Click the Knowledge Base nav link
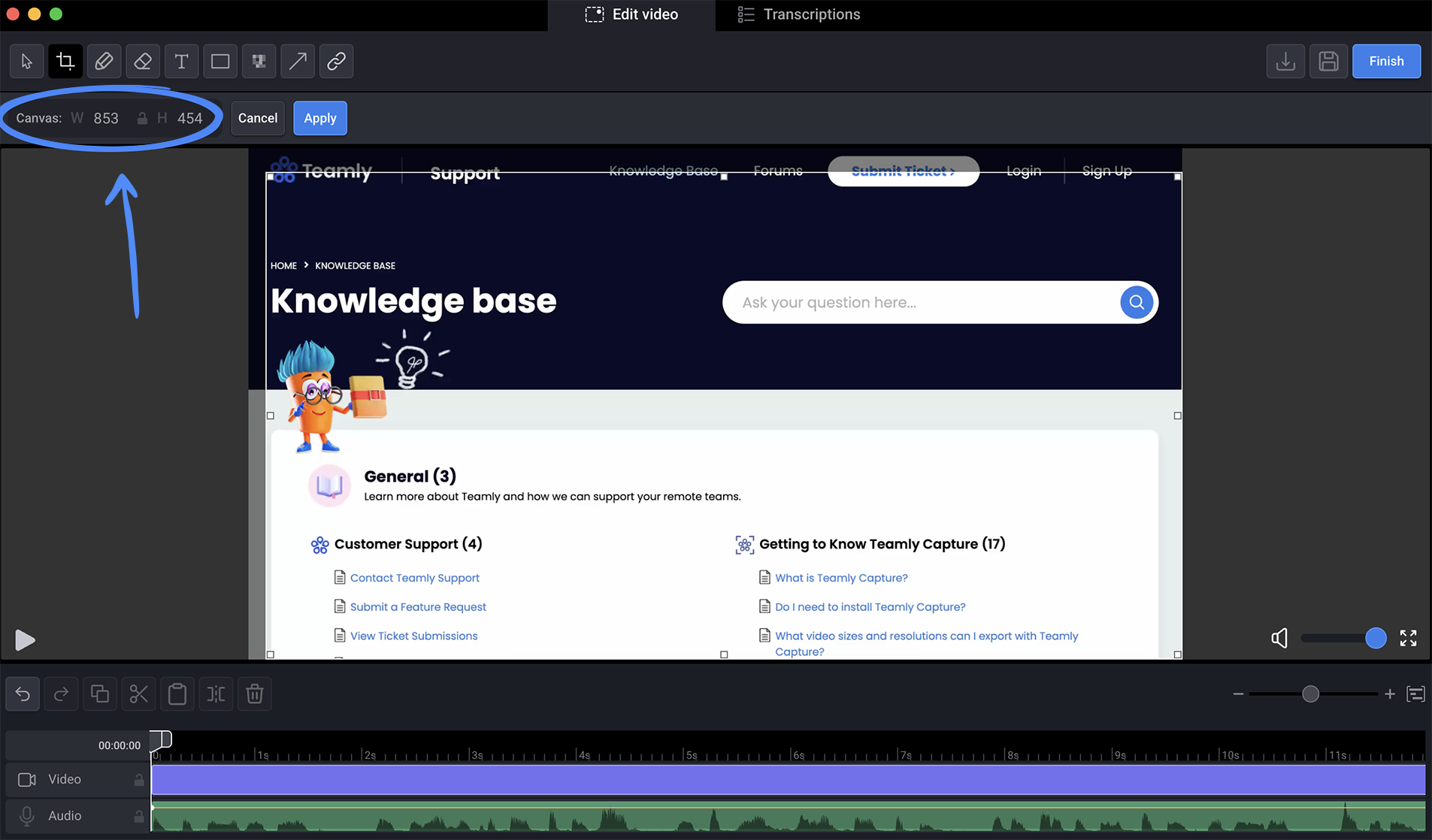 coord(663,171)
